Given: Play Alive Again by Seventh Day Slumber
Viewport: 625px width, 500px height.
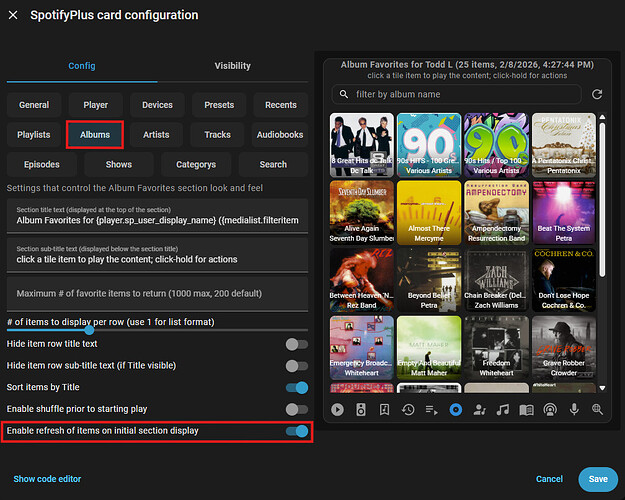Looking at the screenshot, I should click(362, 213).
